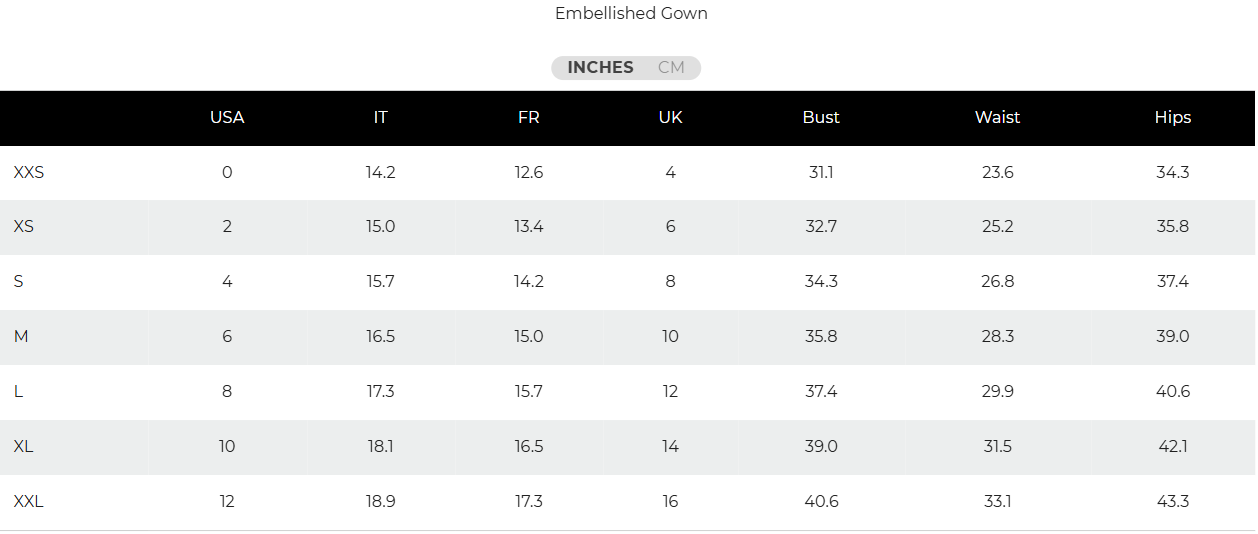Screen dimensions: 1258x534
Task: Choose the M size label
Action: click(x=21, y=336)
